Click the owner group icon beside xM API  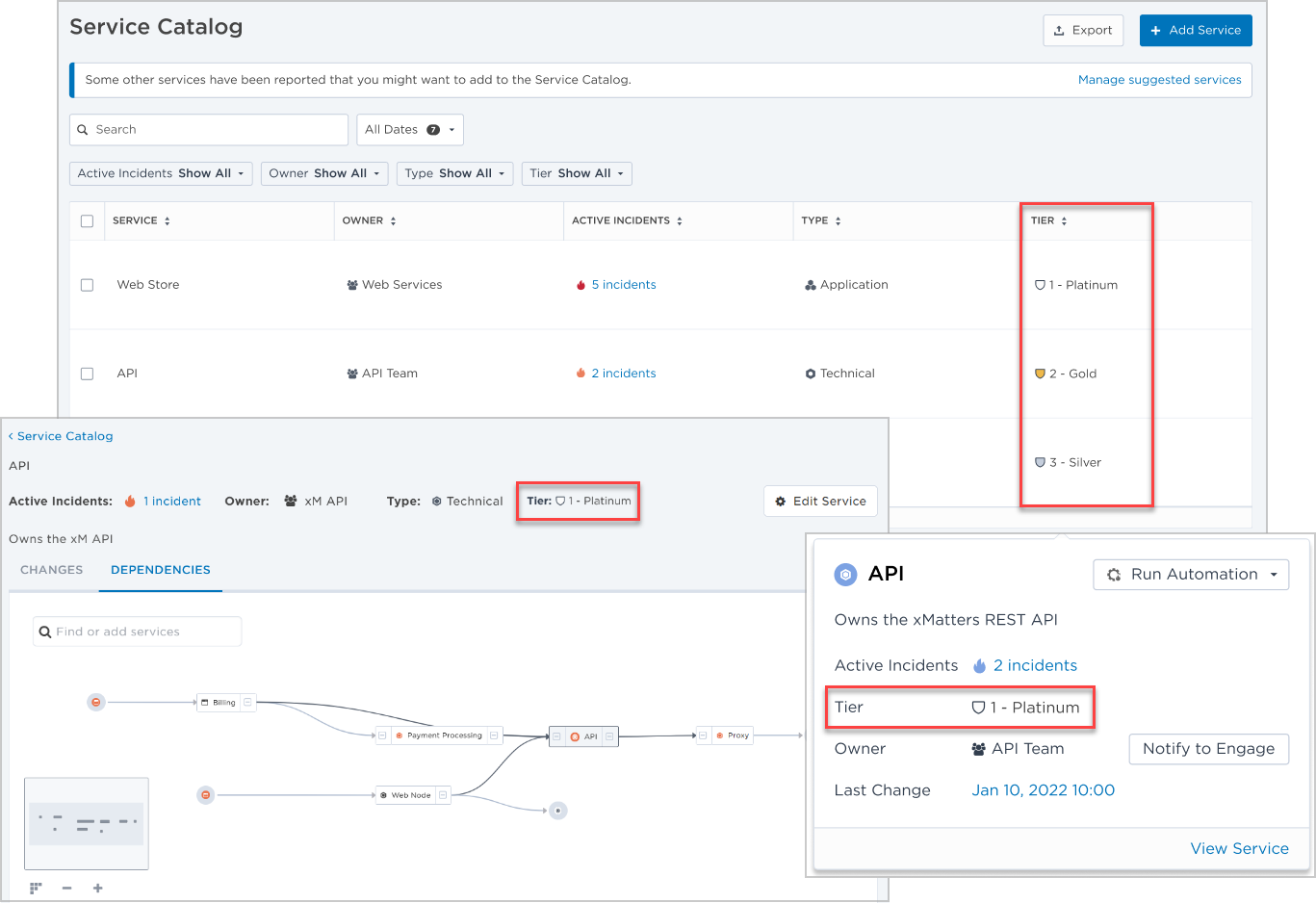291,502
